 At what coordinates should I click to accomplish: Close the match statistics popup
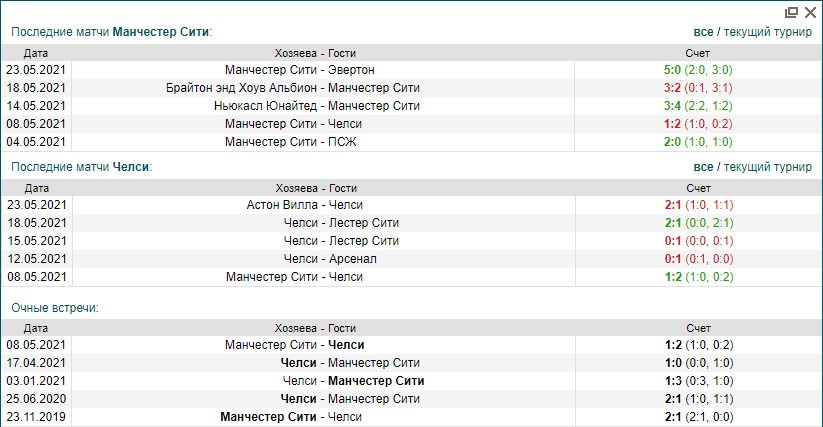809,12
